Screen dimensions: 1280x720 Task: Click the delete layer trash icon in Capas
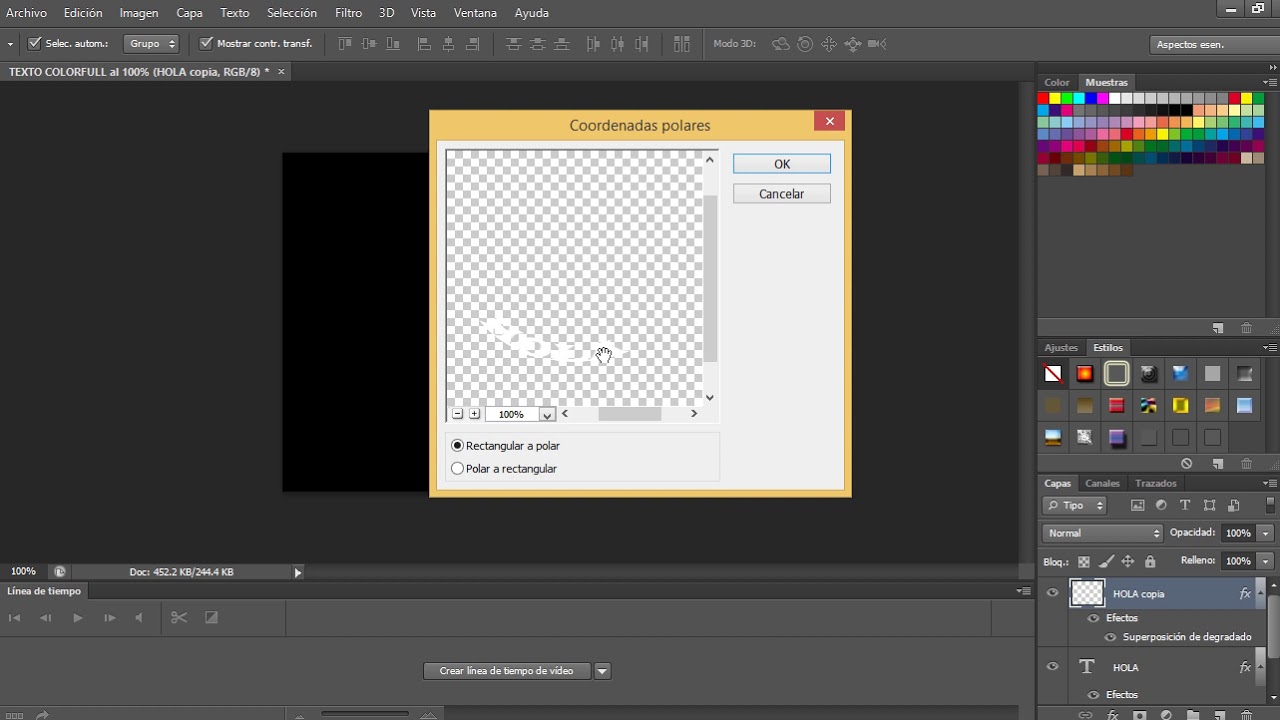tap(1247, 715)
